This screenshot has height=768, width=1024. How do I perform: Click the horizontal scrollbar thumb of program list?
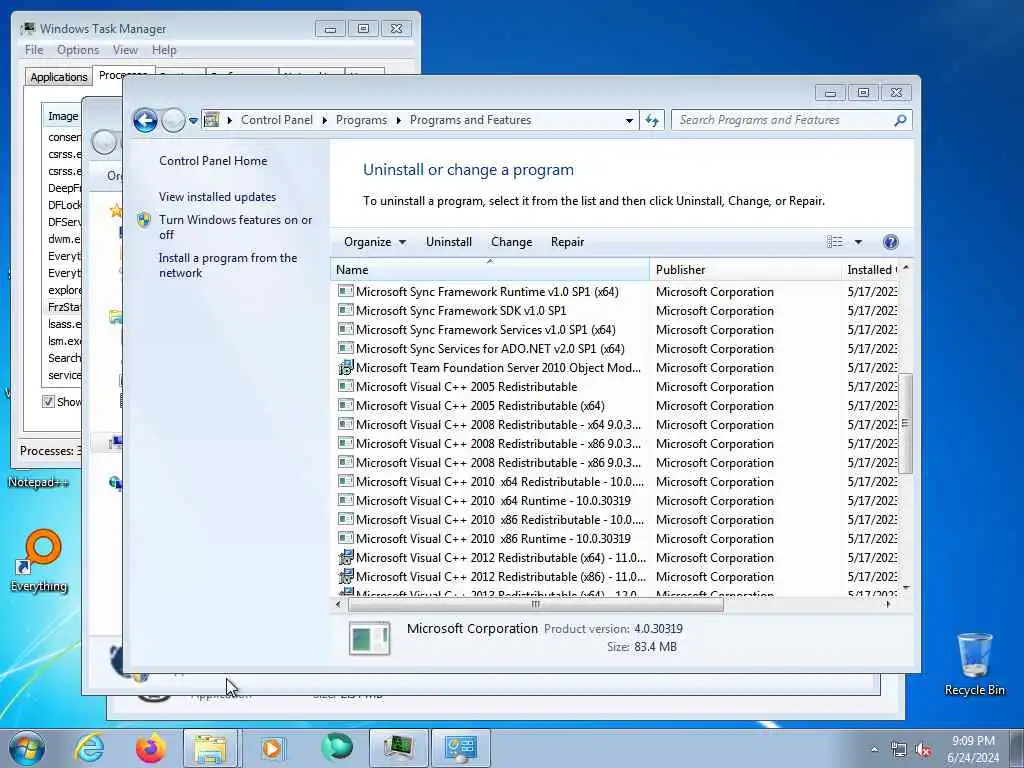click(x=536, y=605)
